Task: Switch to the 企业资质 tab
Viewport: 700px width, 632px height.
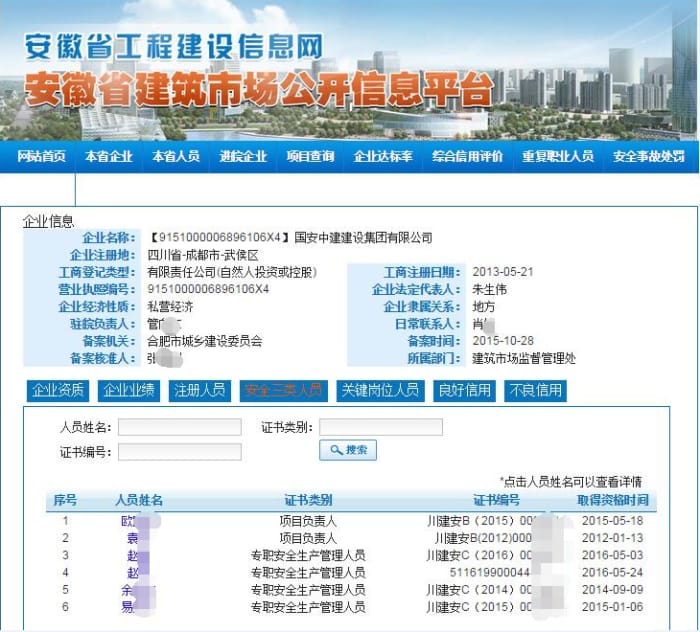Action: pos(57,390)
